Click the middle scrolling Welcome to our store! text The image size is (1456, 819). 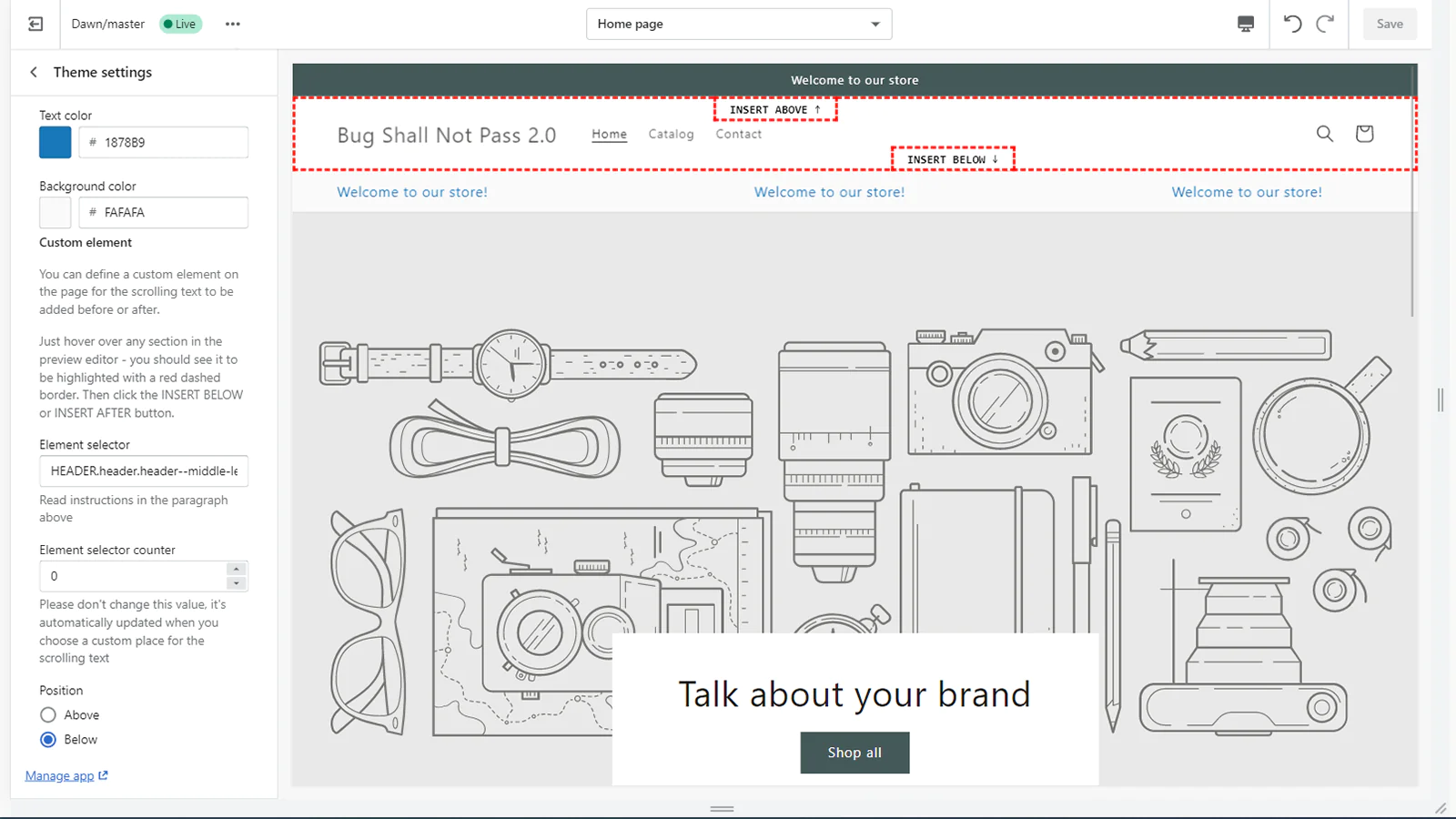pyautogui.click(x=829, y=192)
